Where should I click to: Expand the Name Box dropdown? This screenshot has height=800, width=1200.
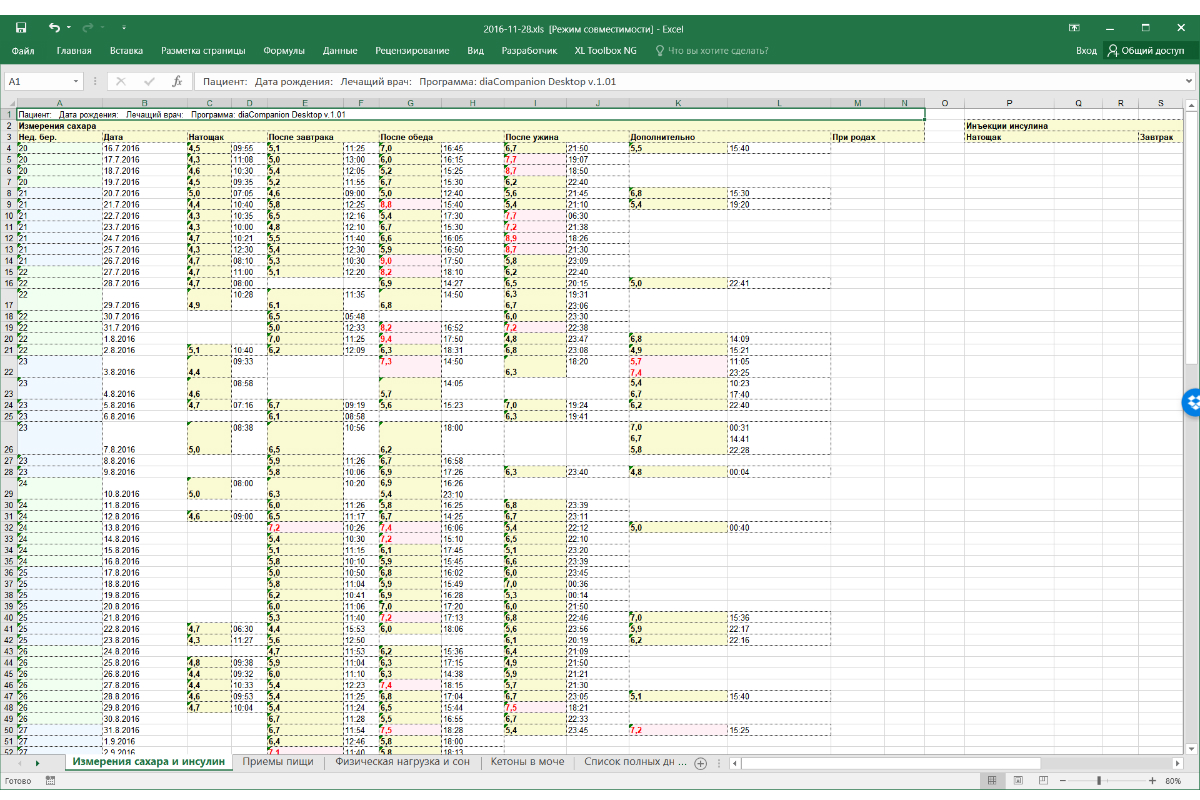click(x=76, y=81)
